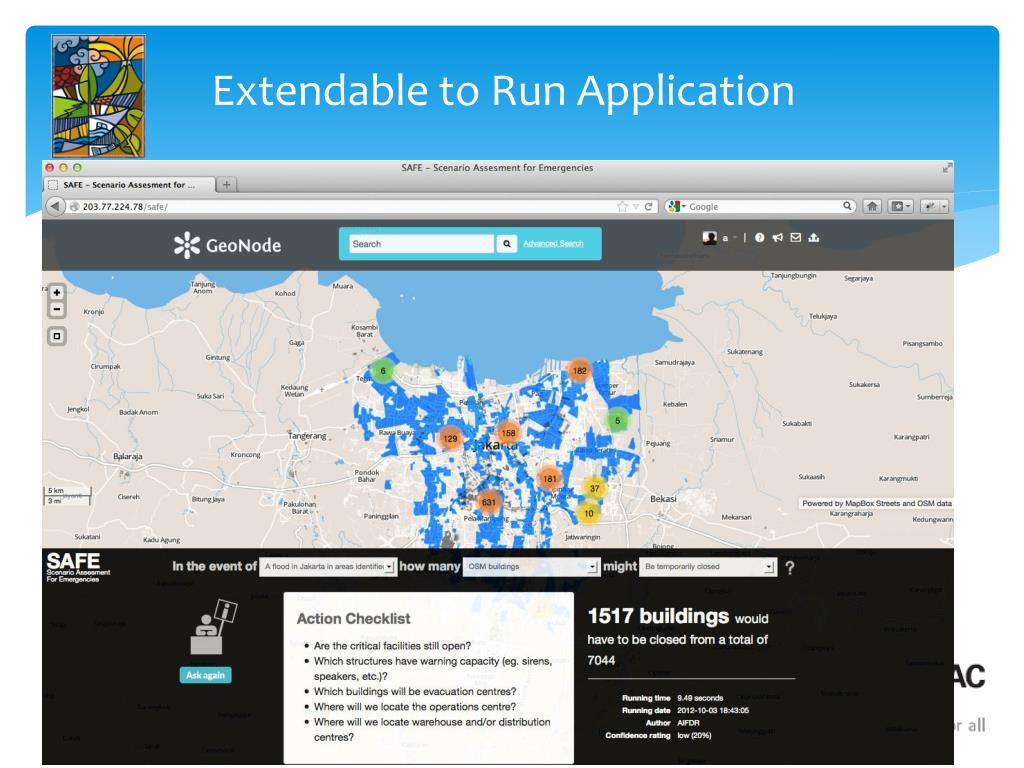This screenshot has width=1024, height=768.
Task: Reload the page with the refresh icon
Action: click(648, 206)
